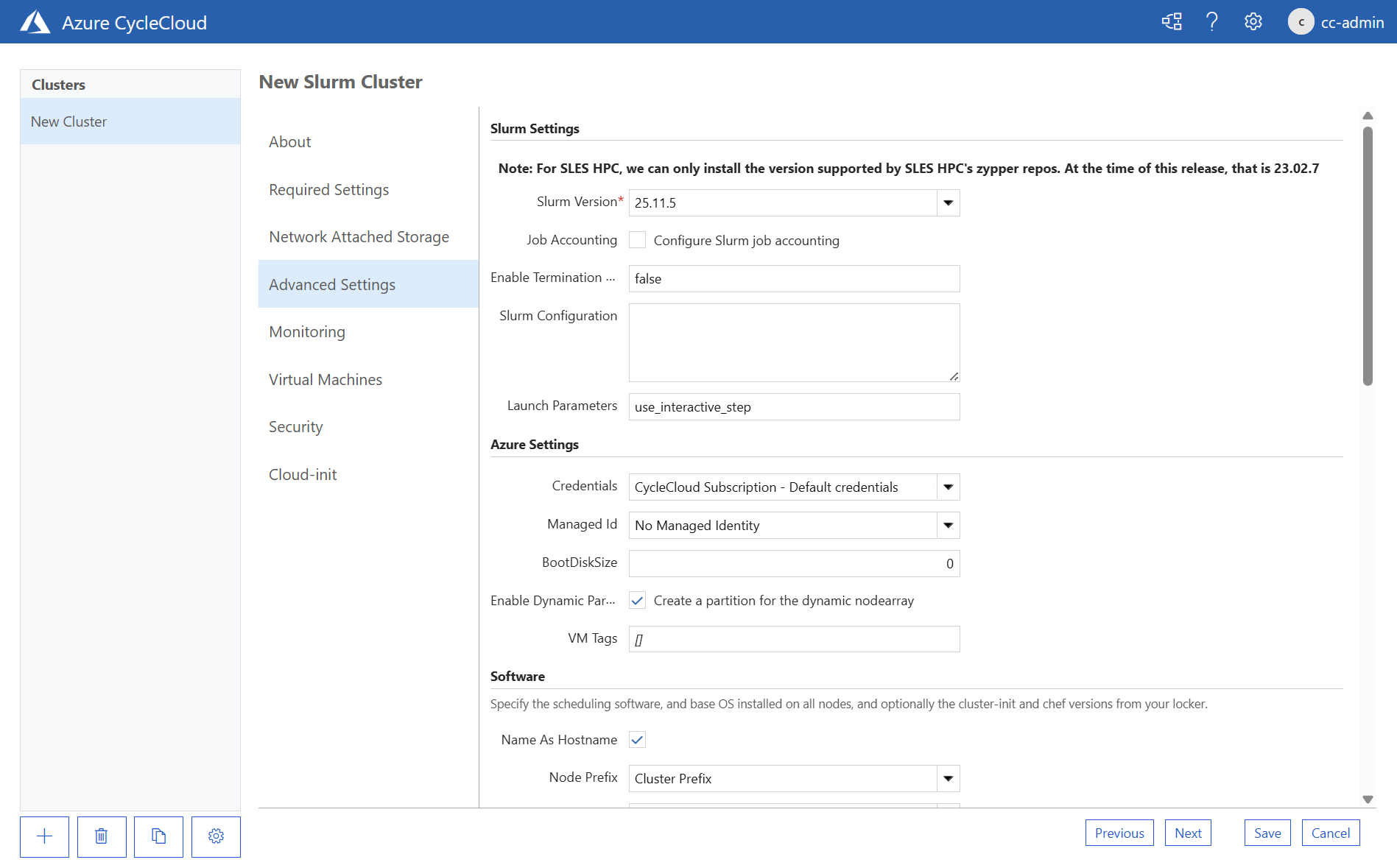1397x868 pixels.
Task: Open the notifications feedback icon in header
Action: click(x=1172, y=22)
